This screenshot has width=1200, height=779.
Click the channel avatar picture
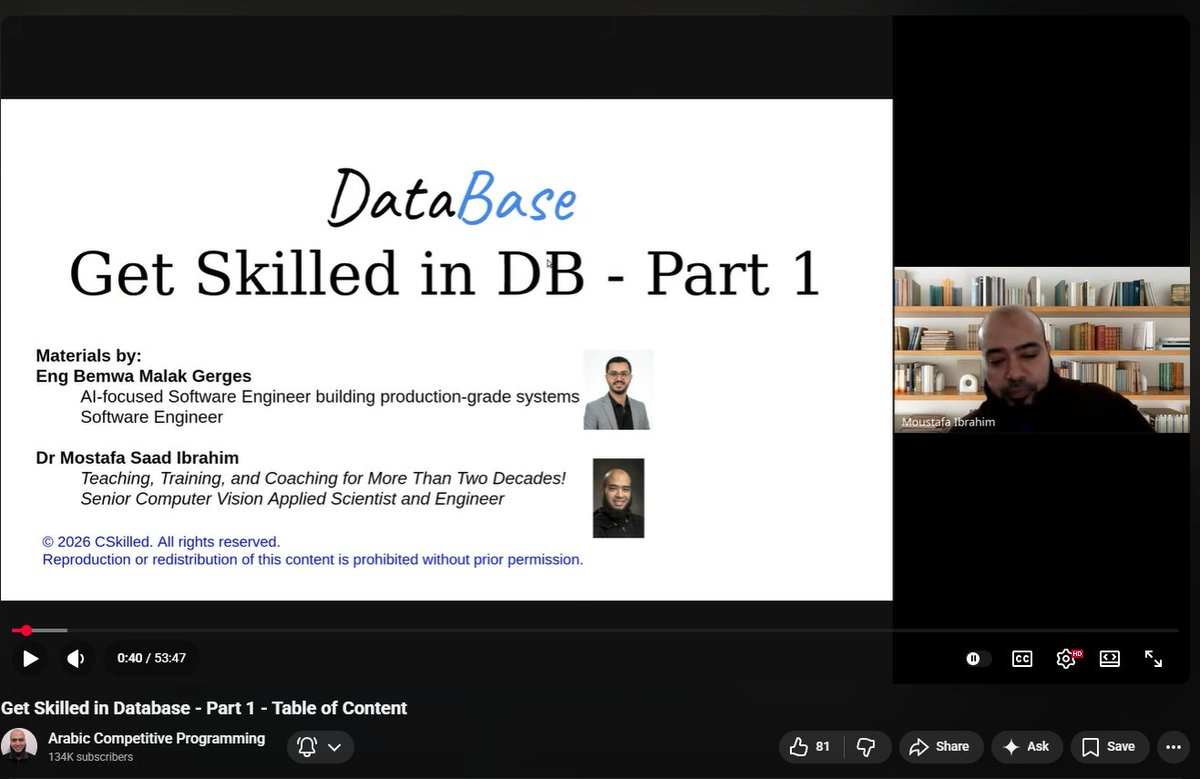[x=19, y=746]
